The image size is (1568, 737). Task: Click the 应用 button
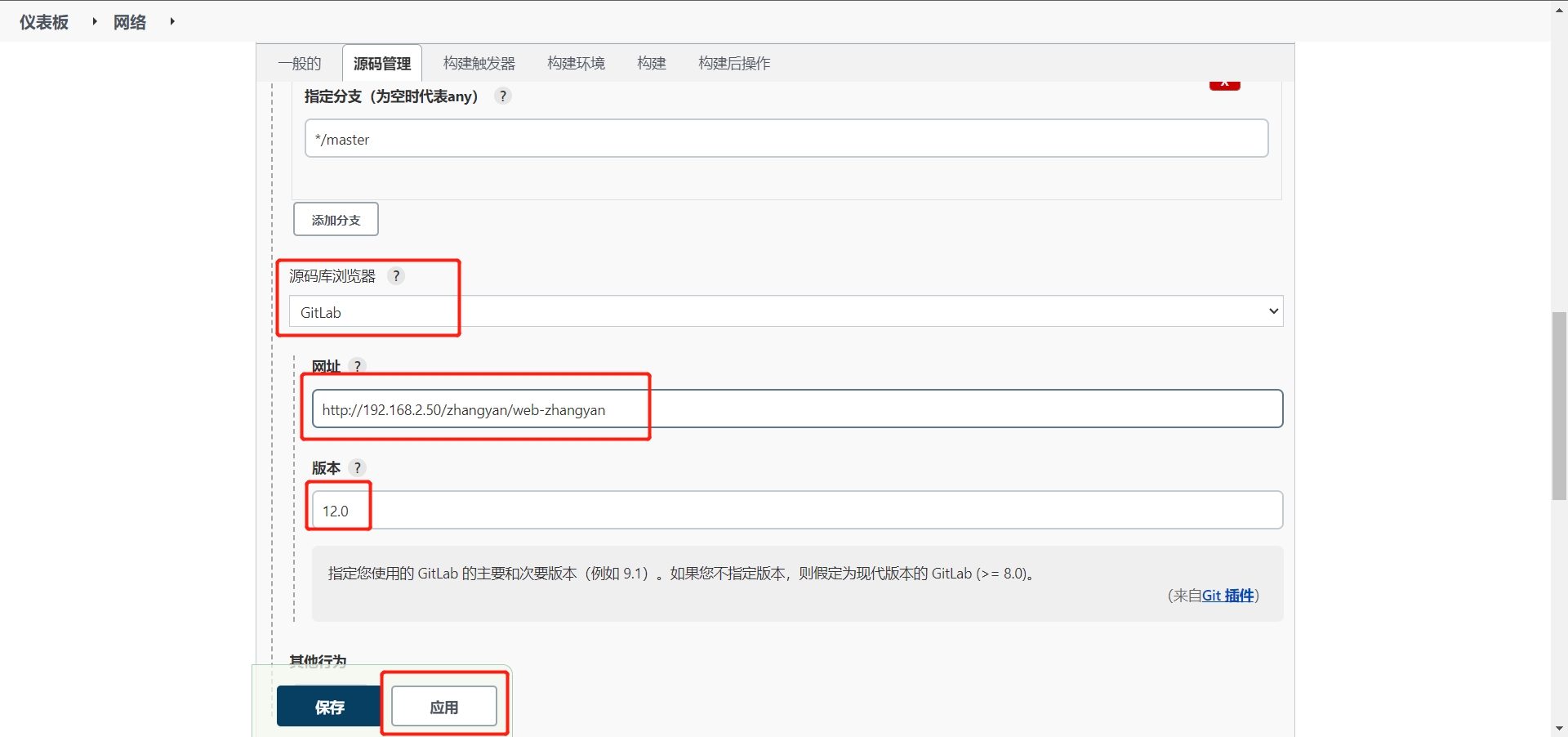(444, 707)
